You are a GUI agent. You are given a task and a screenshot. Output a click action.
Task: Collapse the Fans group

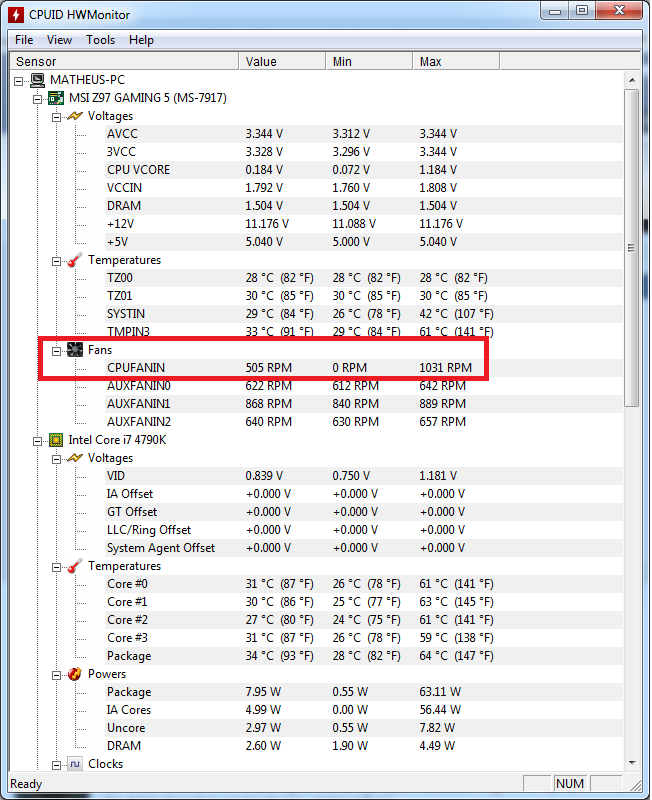click(x=57, y=351)
